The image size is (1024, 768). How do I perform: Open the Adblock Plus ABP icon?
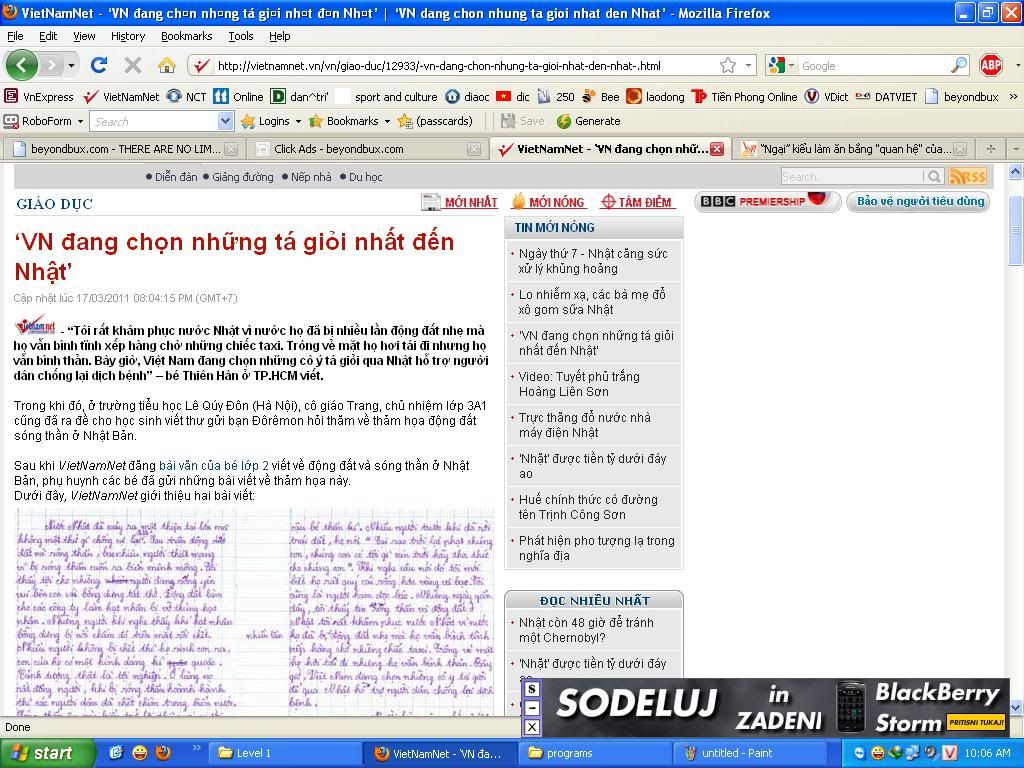[x=991, y=65]
